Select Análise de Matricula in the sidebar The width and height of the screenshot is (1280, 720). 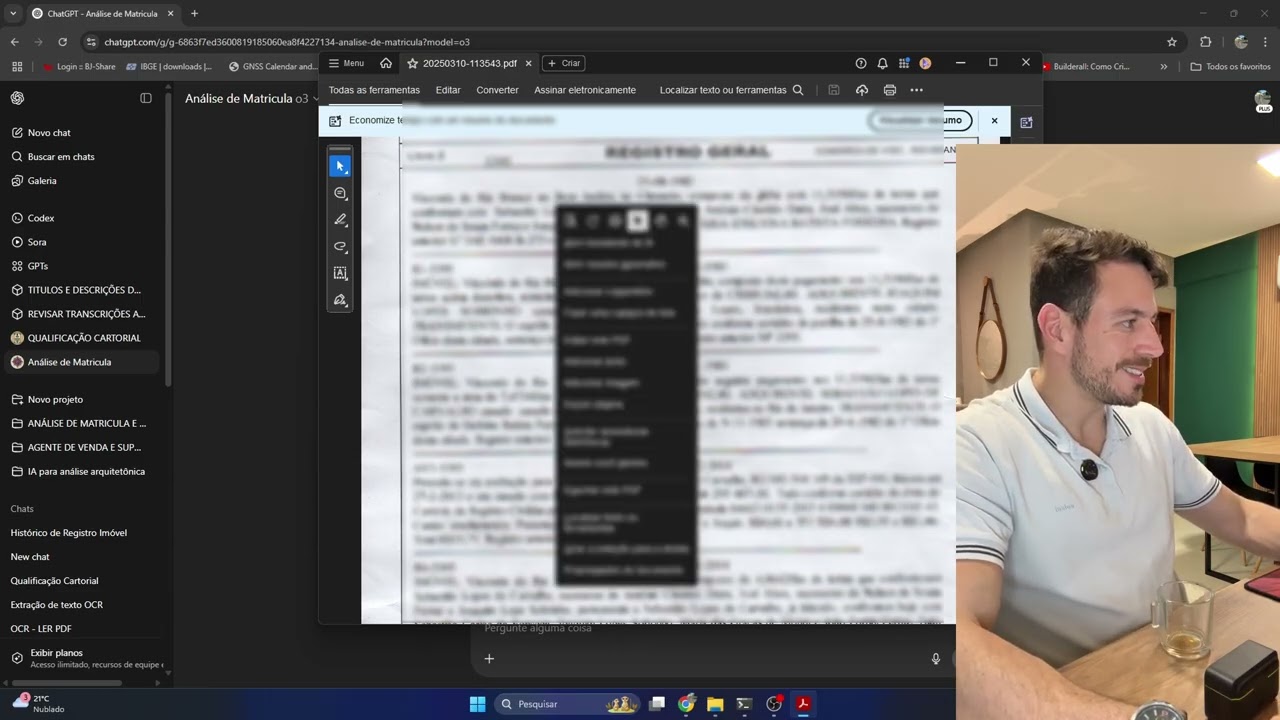pos(80,361)
